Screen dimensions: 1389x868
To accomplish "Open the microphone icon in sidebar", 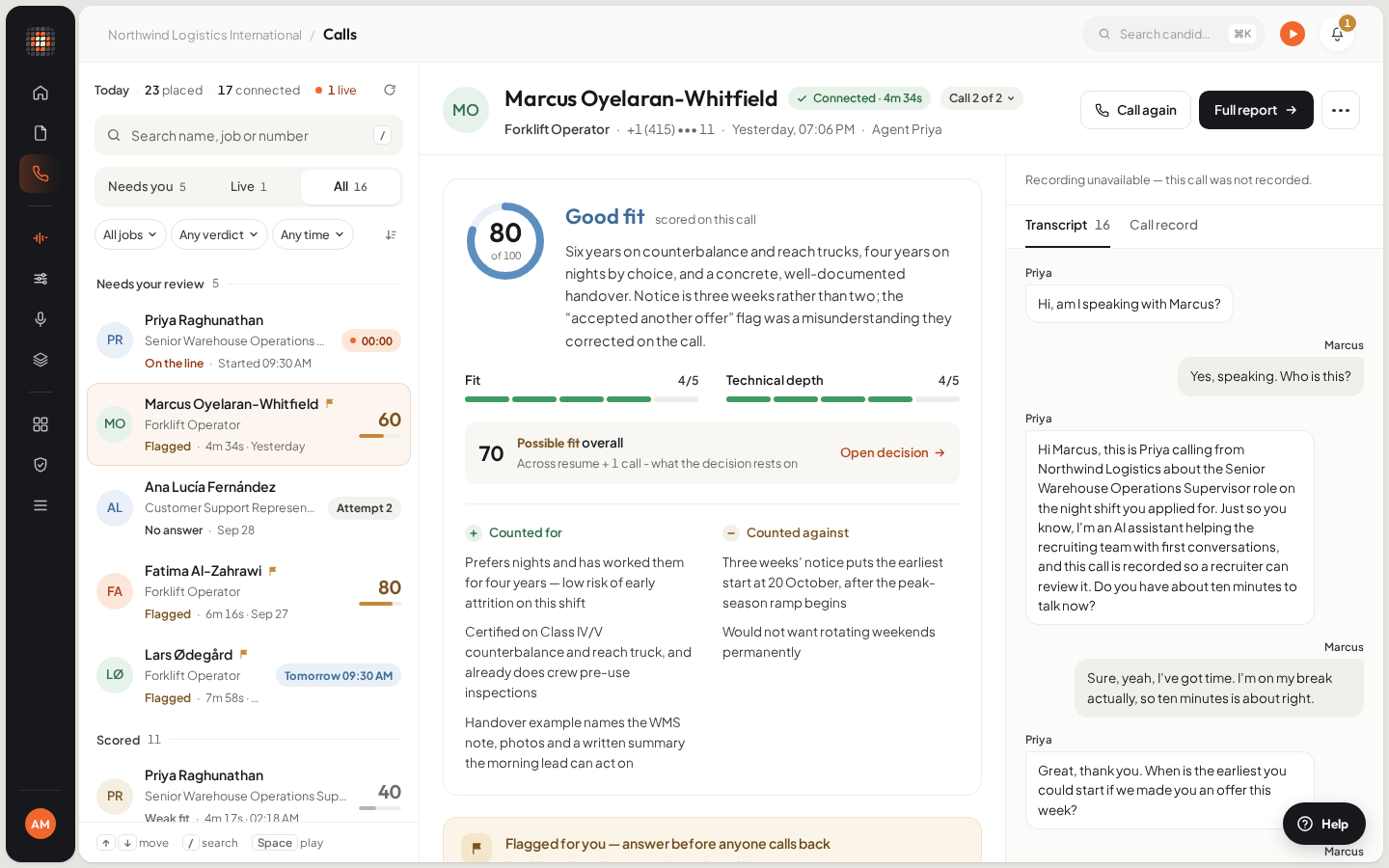I will point(41,319).
